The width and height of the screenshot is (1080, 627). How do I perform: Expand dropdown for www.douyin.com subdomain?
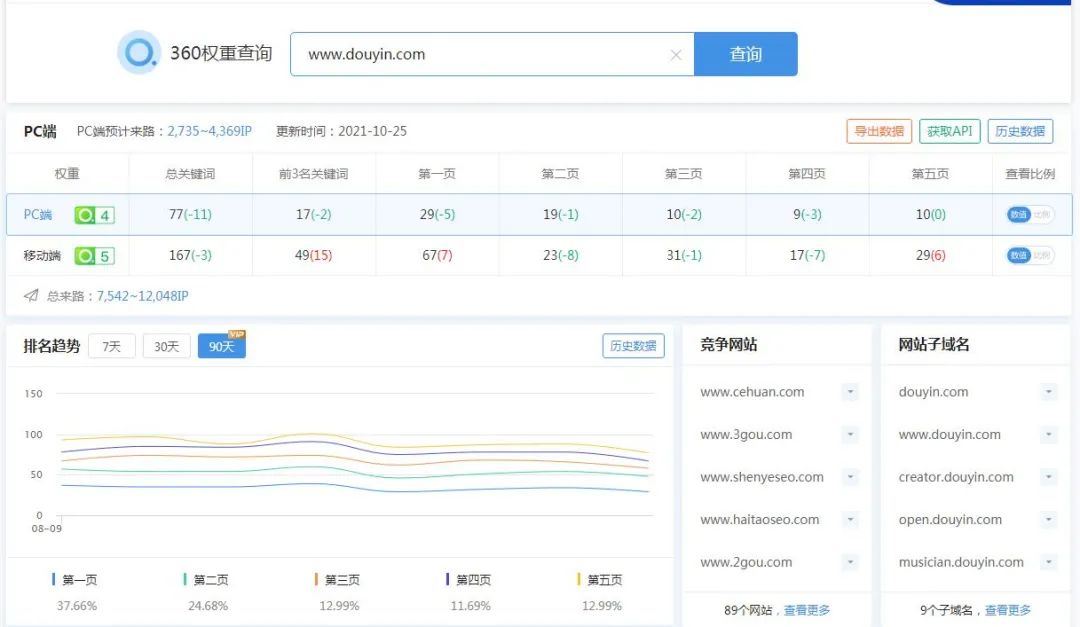1048,435
